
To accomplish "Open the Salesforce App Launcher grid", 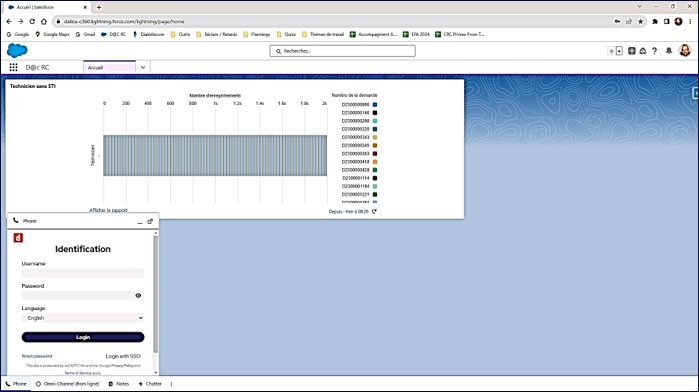I will [x=13, y=67].
